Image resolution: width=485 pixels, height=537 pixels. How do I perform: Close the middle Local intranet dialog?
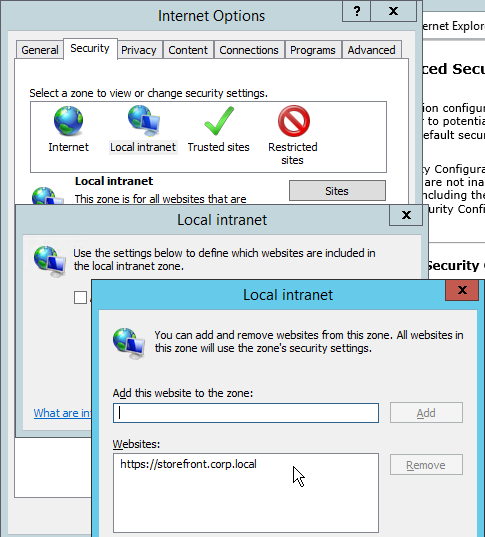tap(406, 215)
